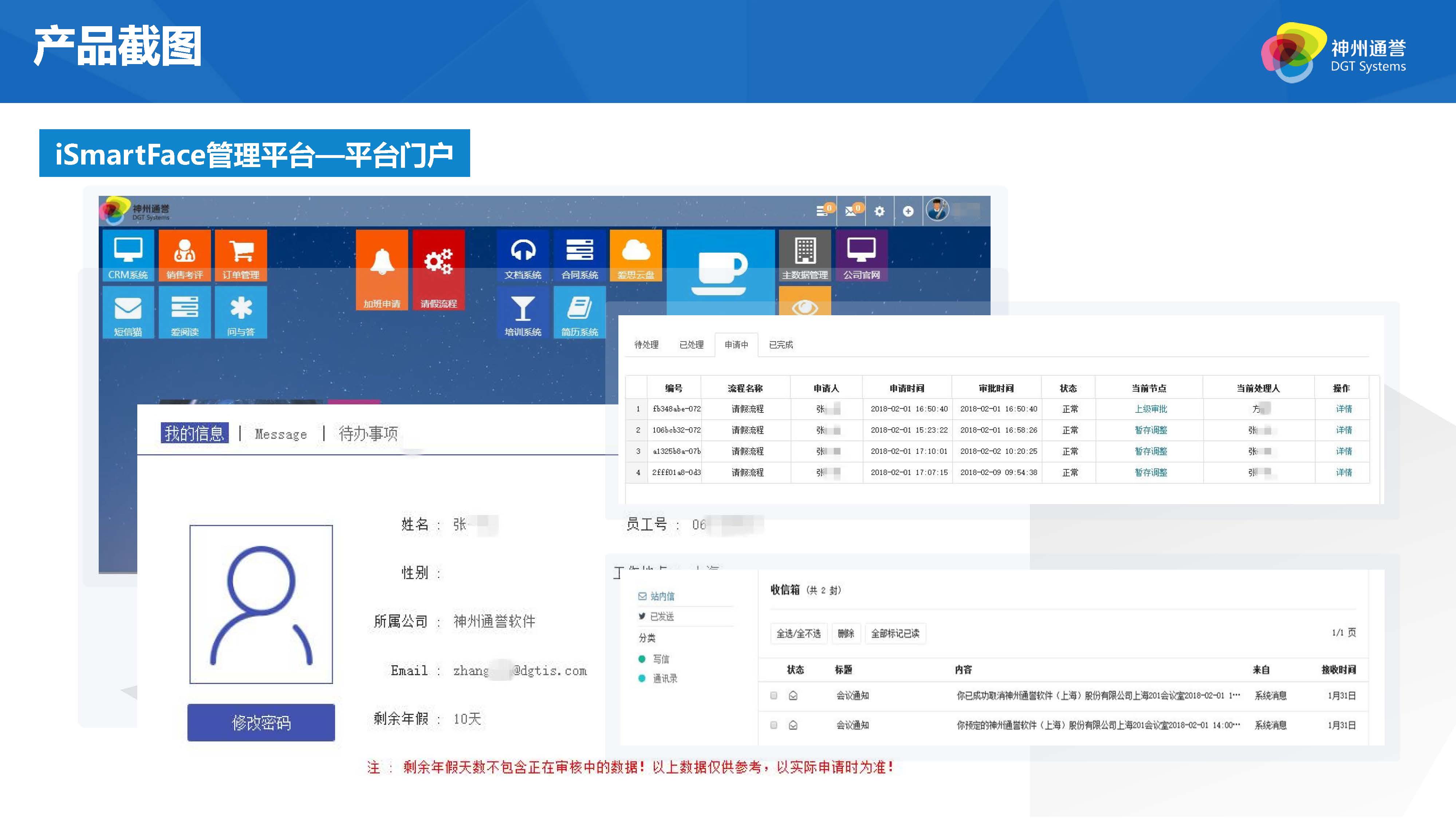Click the 全部标记已读 button

[895, 633]
